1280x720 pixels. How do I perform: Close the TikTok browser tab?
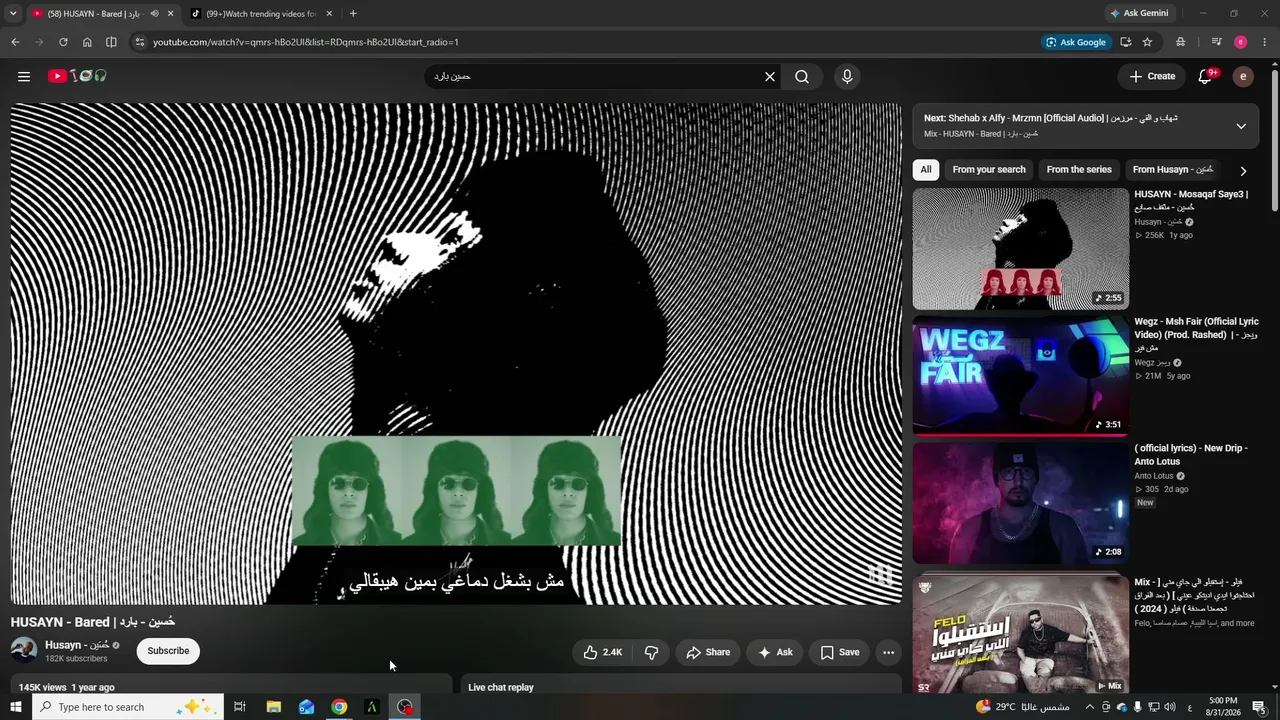click(x=328, y=14)
